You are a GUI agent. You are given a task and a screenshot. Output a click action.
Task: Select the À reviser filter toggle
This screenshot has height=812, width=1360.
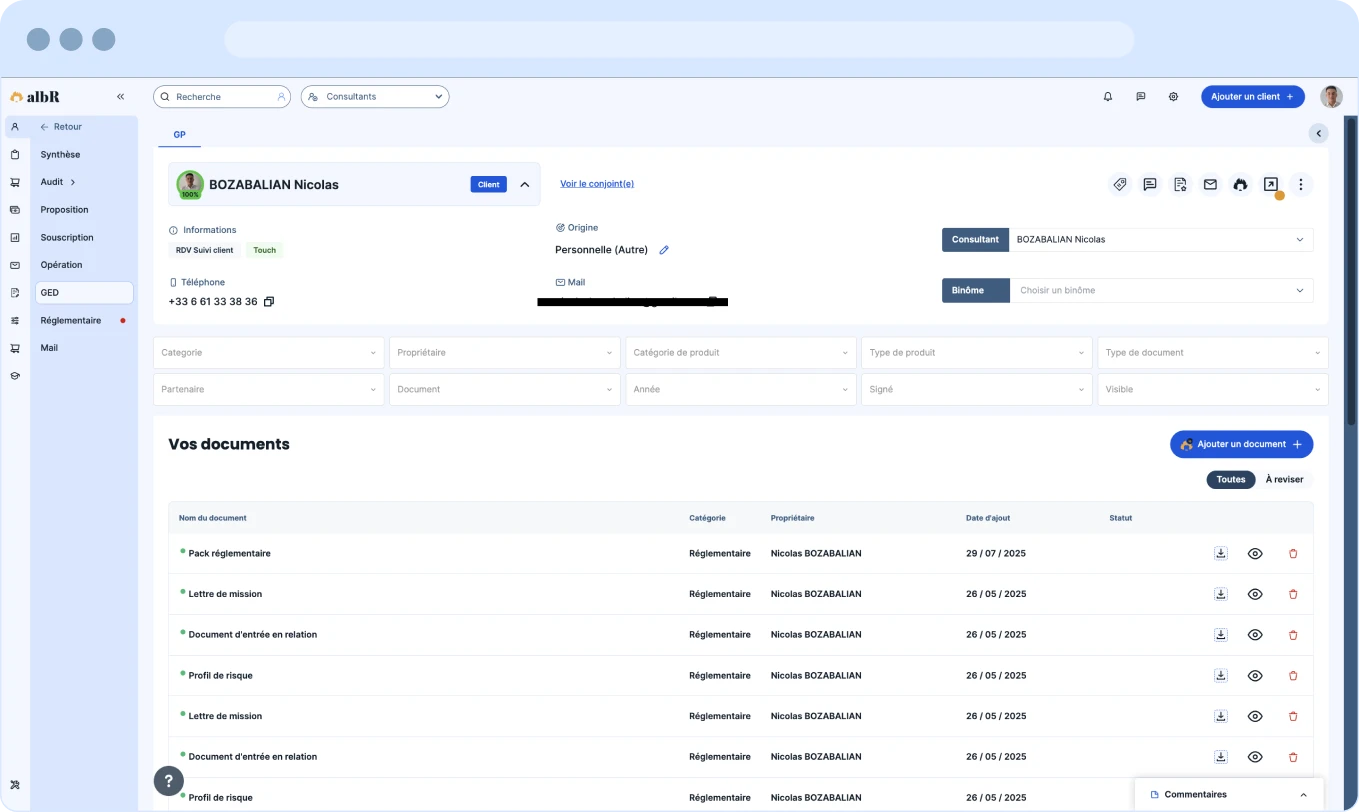click(x=1284, y=480)
